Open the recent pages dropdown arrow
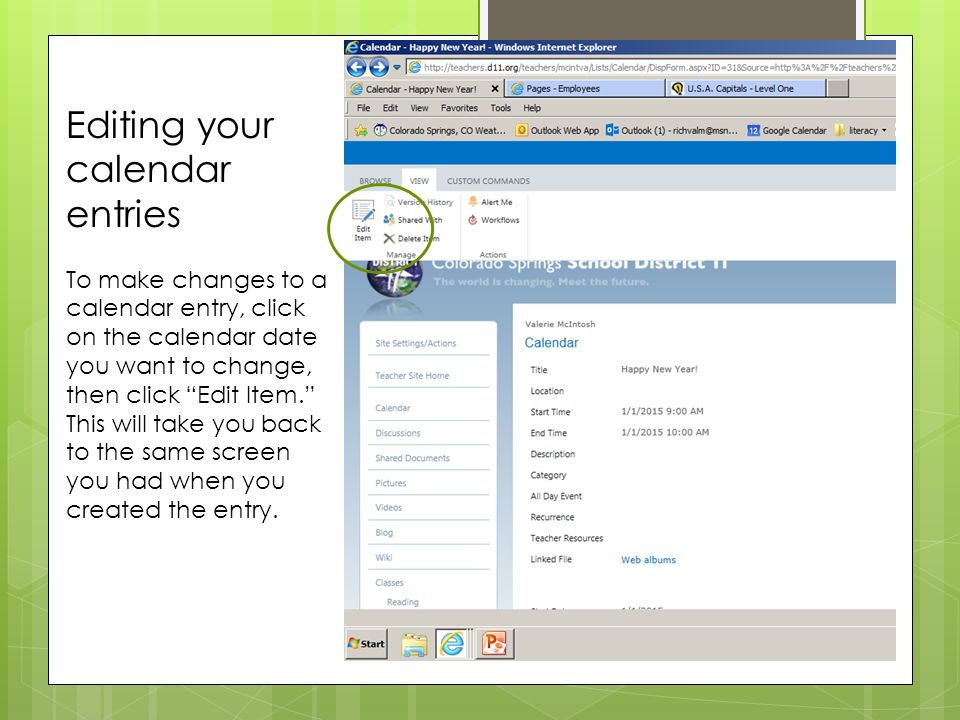This screenshot has width=960, height=720. pyautogui.click(x=397, y=67)
